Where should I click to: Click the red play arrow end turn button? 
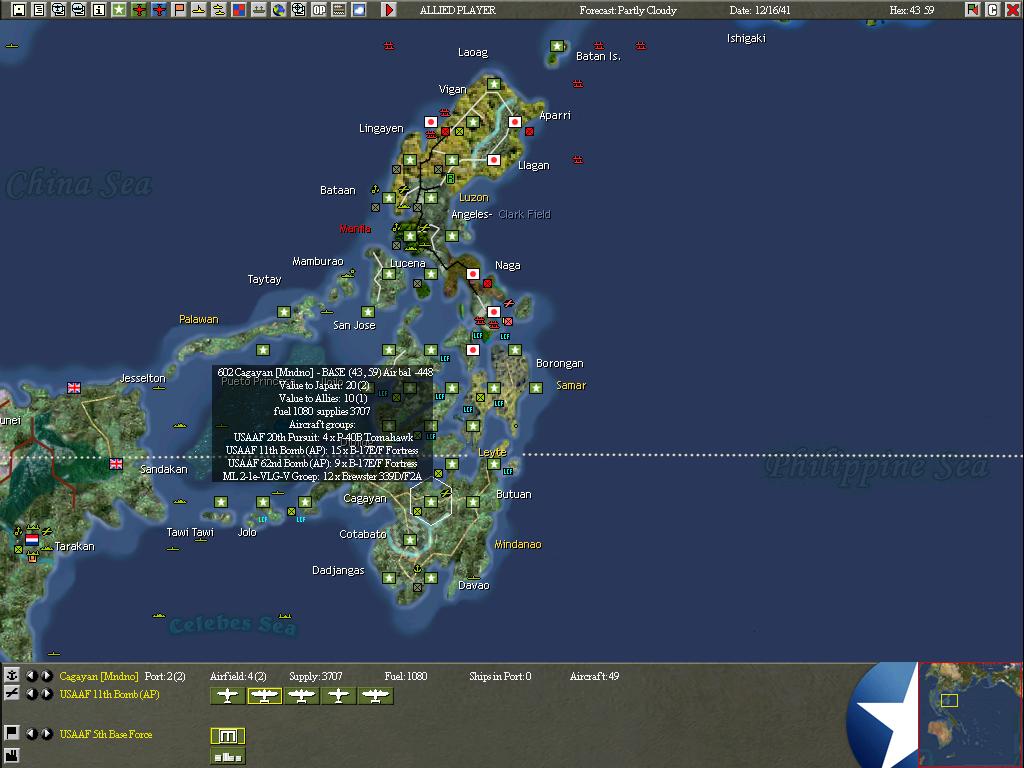(x=389, y=10)
